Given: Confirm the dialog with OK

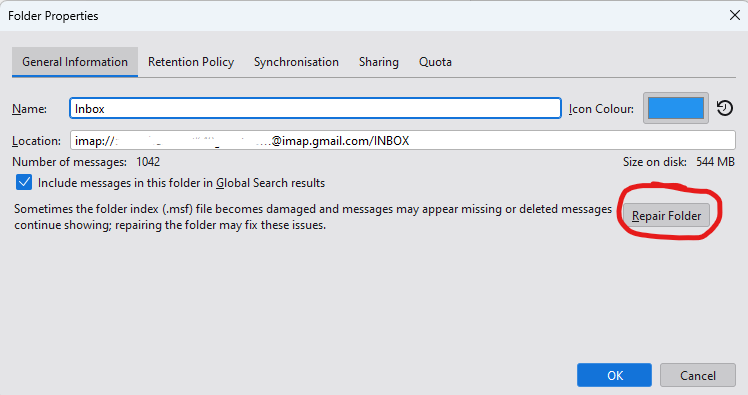Looking at the screenshot, I should click(614, 375).
